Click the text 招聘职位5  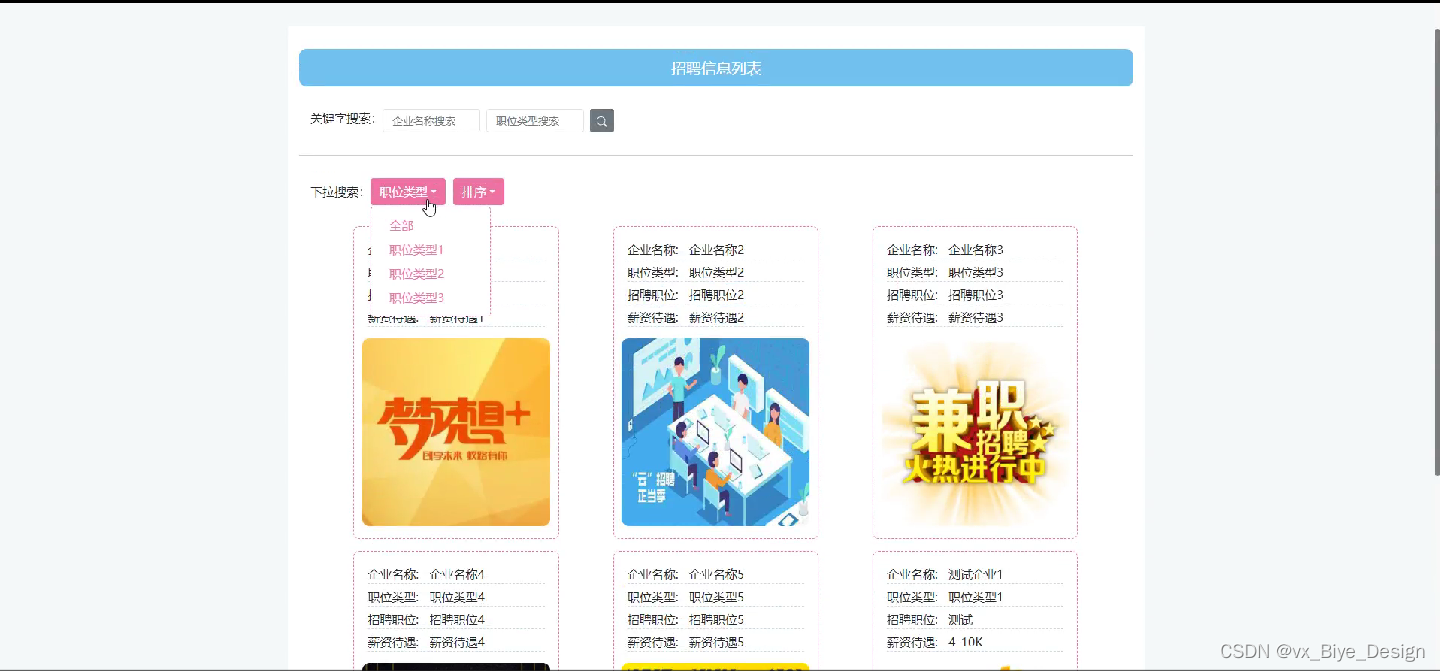[716, 620]
